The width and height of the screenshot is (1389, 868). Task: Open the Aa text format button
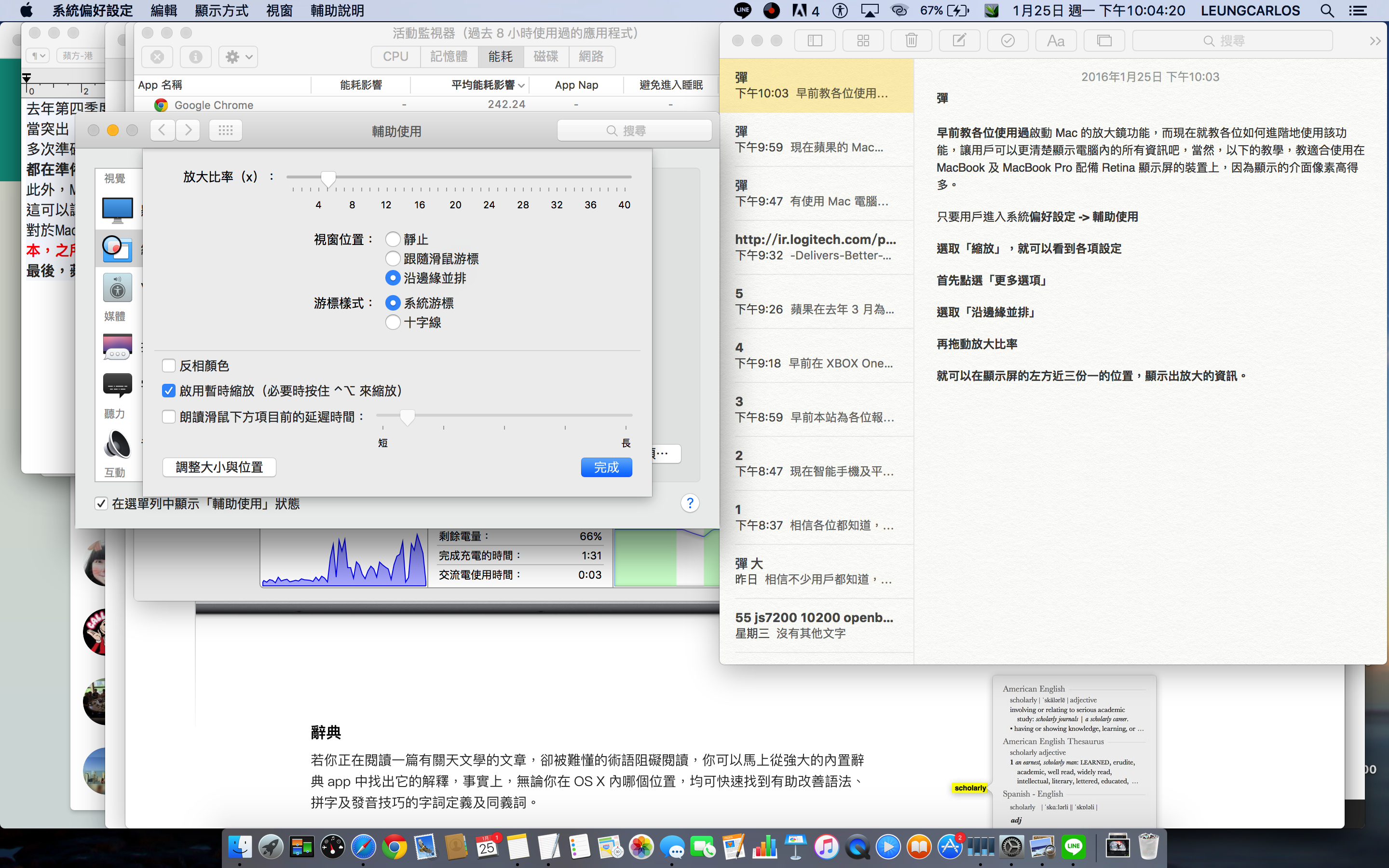(1056, 41)
